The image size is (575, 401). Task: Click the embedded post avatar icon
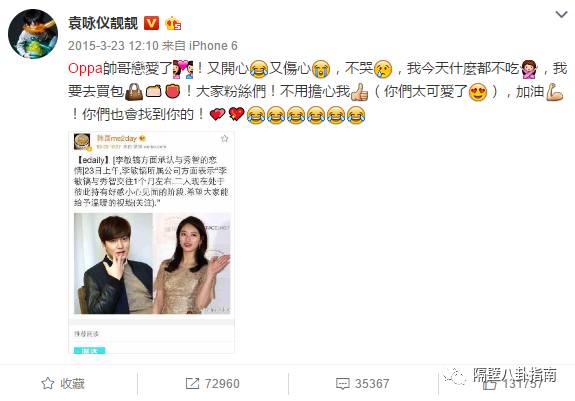click(82, 141)
